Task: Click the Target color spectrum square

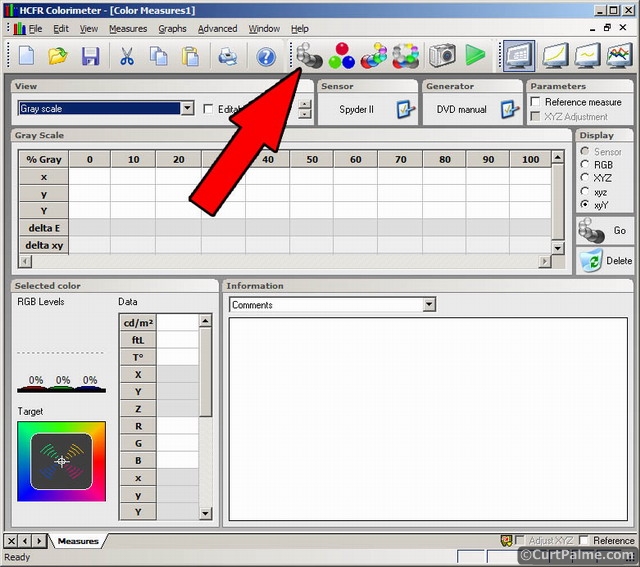Action: coord(61,461)
